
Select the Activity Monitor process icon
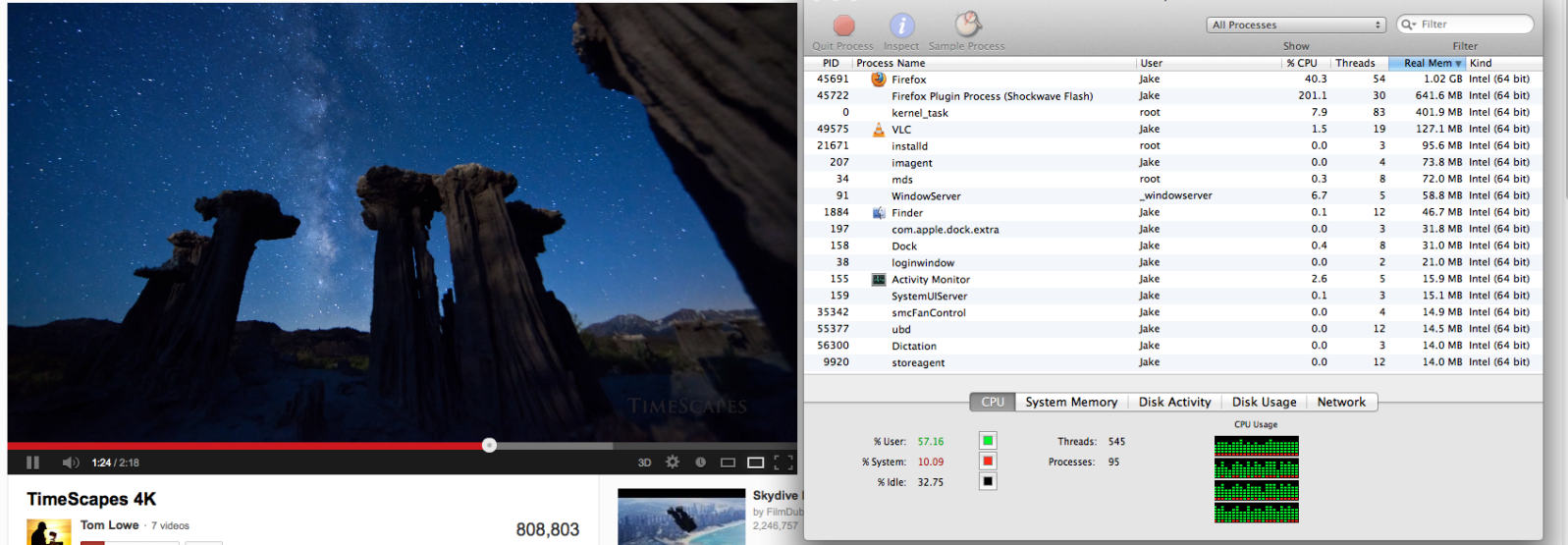pos(879,279)
